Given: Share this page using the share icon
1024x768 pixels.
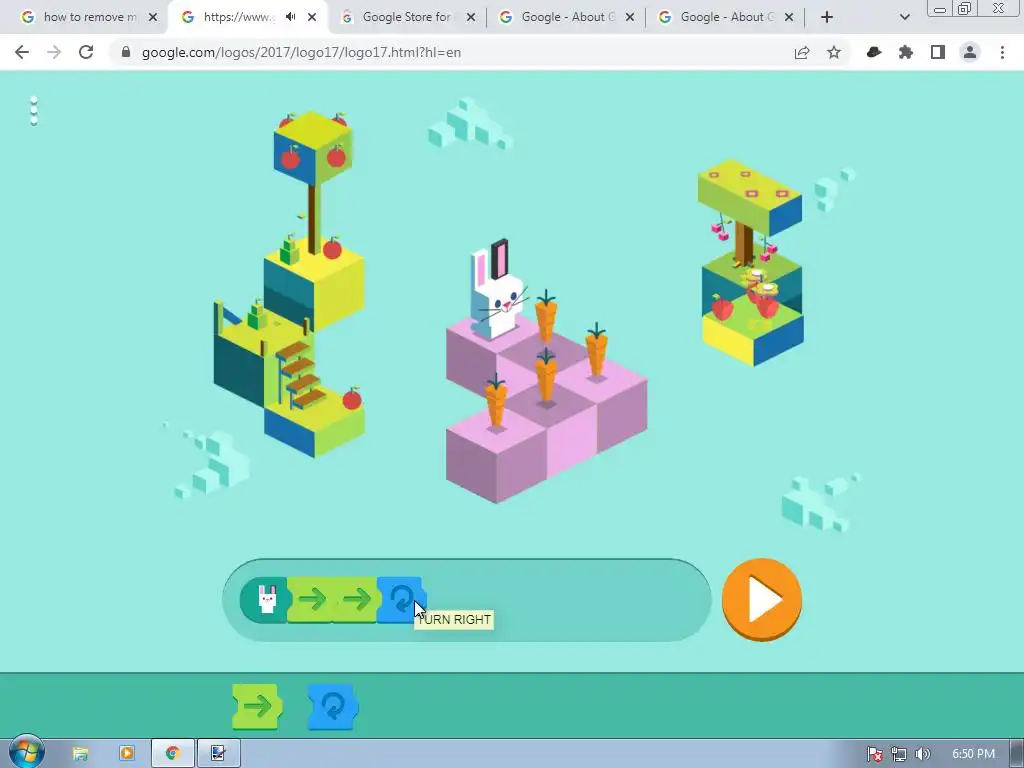Looking at the screenshot, I should pyautogui.click(x=802, y=52).
